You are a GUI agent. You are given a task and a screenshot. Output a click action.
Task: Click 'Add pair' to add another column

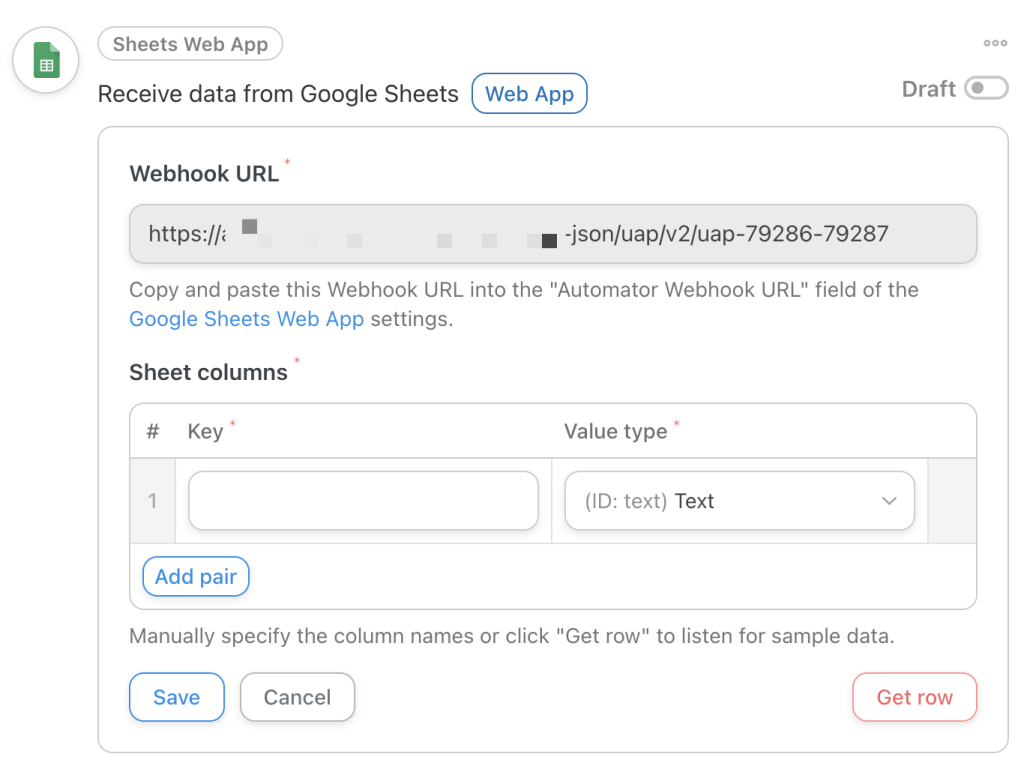click(195, 576)
